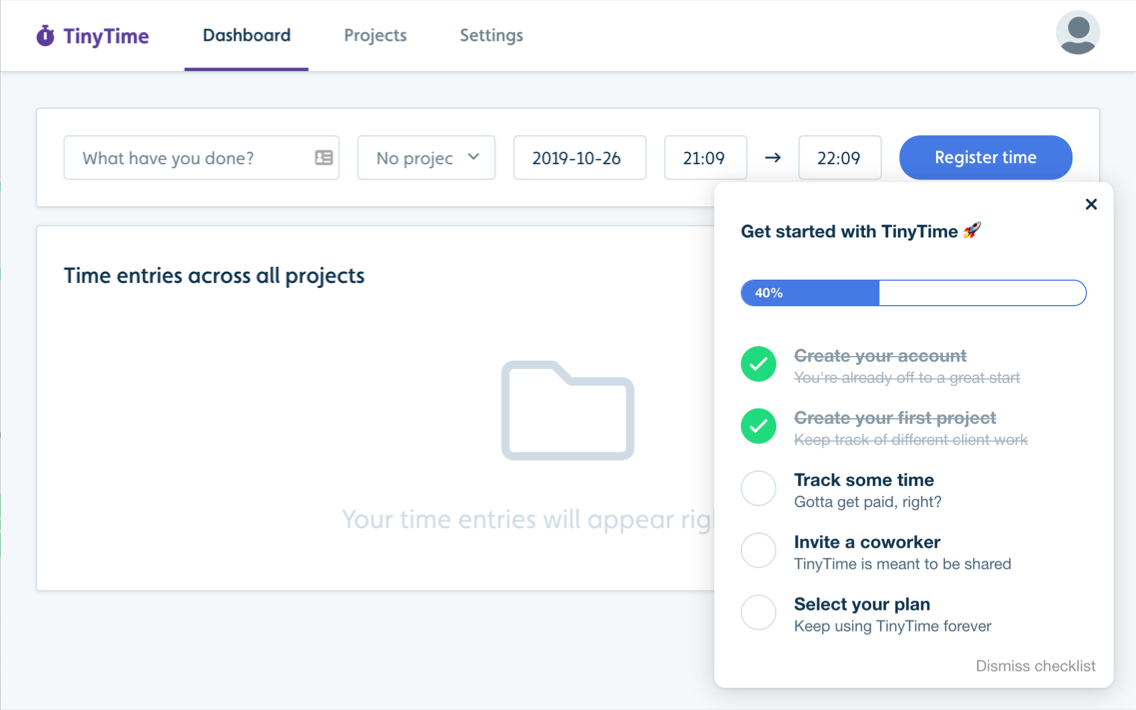Viewport: 1136px width, 710px height.
Task: Open the Track some time step
Action: point(864,480)
